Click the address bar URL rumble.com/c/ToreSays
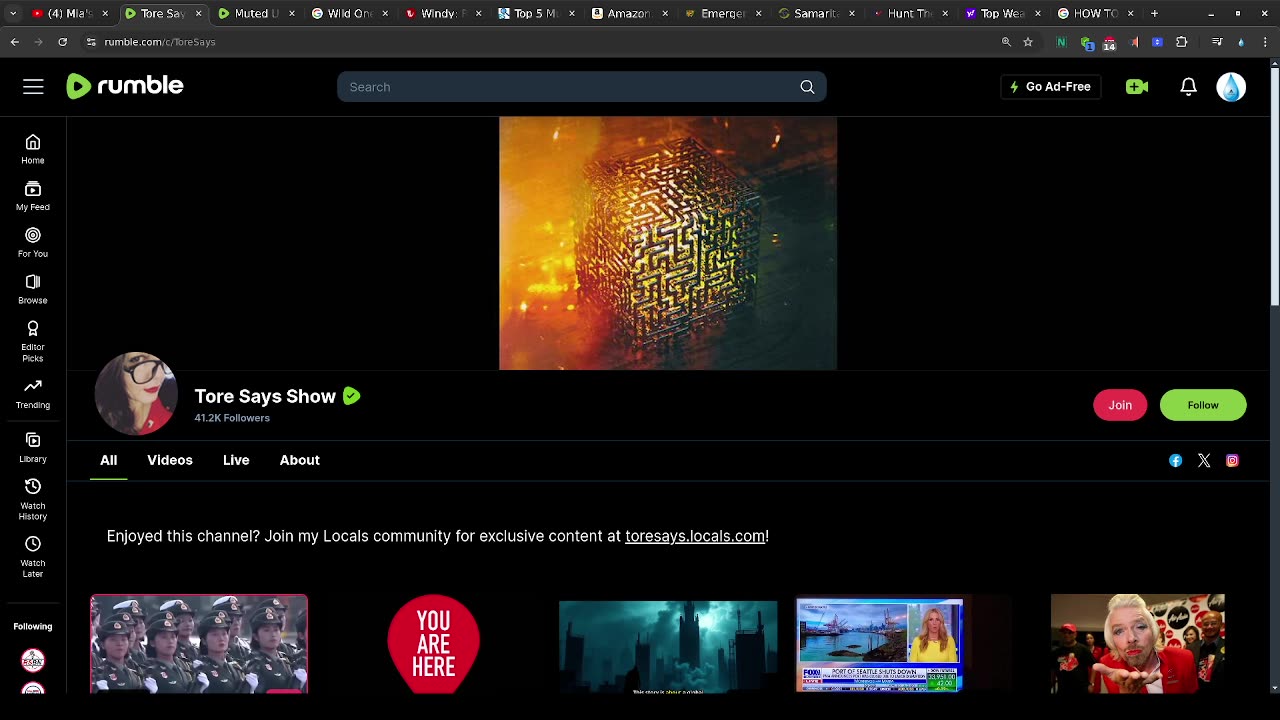 (160, 42)
